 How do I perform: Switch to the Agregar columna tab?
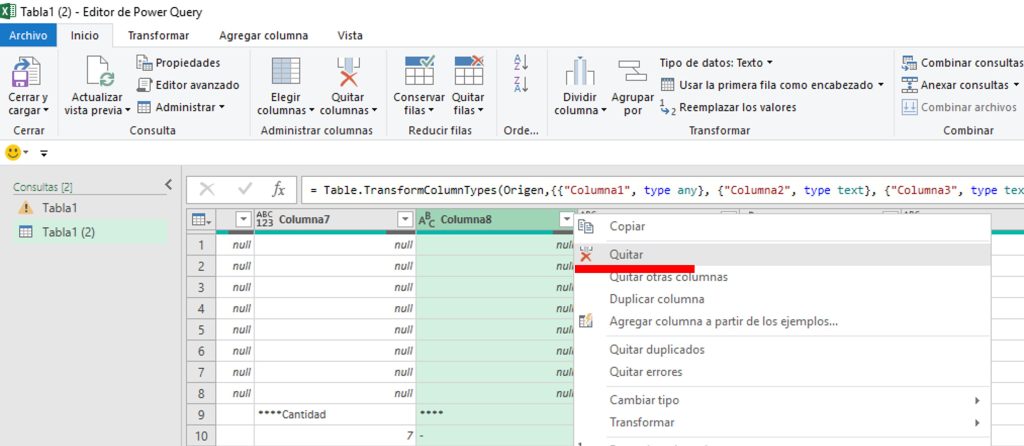click(x=263, y=35)
